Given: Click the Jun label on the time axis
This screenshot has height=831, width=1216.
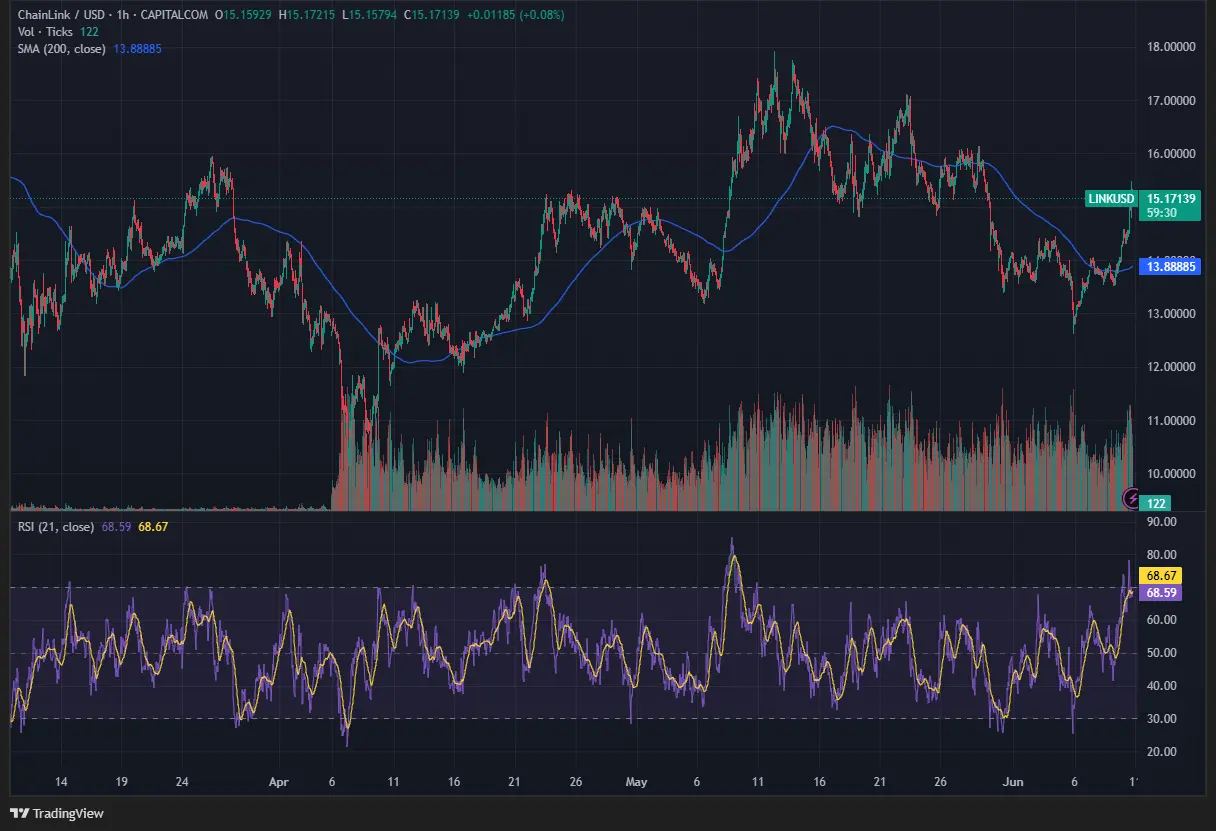Looking at the screenshot, I should 1015,781.
